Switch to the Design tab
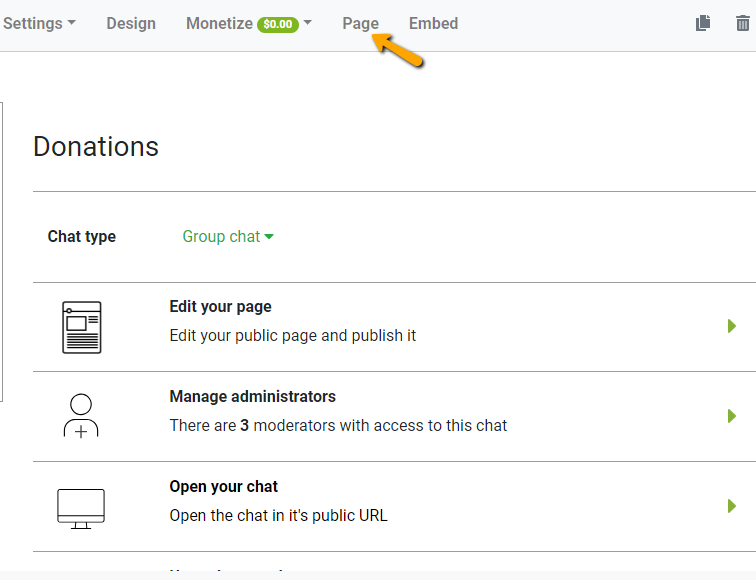The height and width of the screenshot is (580, 756). pyautogui.click(x=131, y=23)
